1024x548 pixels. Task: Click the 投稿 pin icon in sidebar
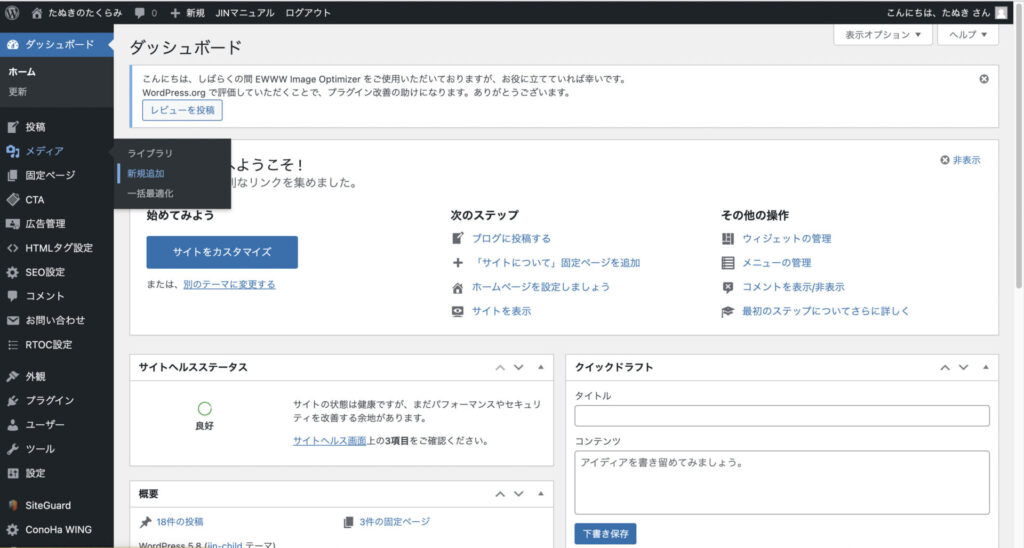(12, 127)
